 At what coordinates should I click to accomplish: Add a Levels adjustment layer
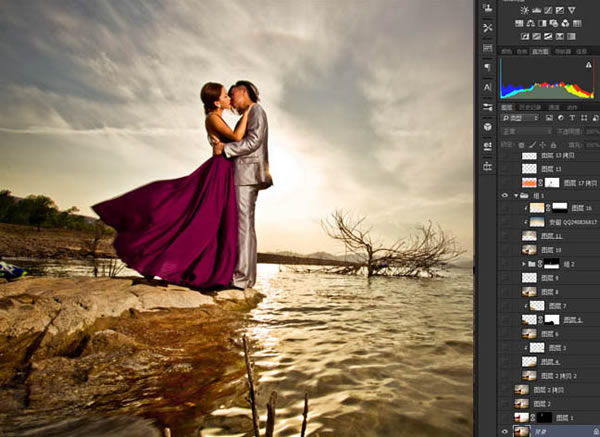pyautogui.click(x=536, y=10)
